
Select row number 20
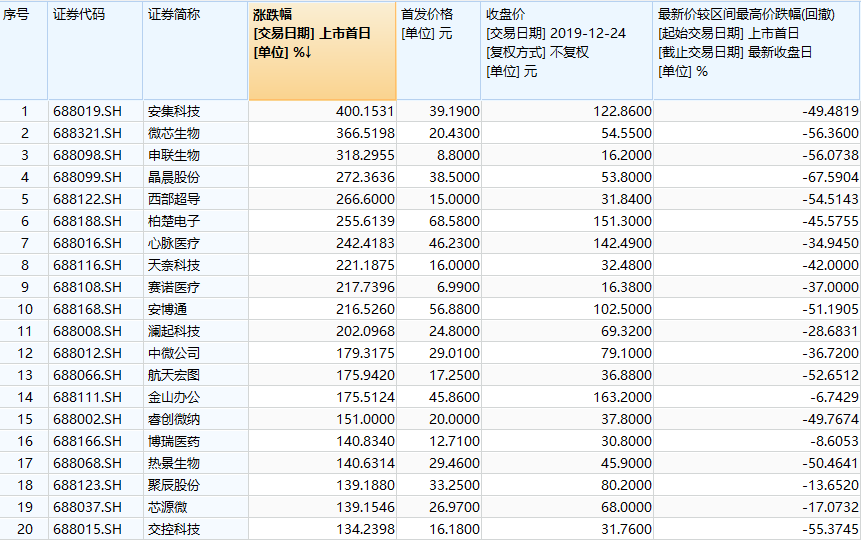[25, 529]
